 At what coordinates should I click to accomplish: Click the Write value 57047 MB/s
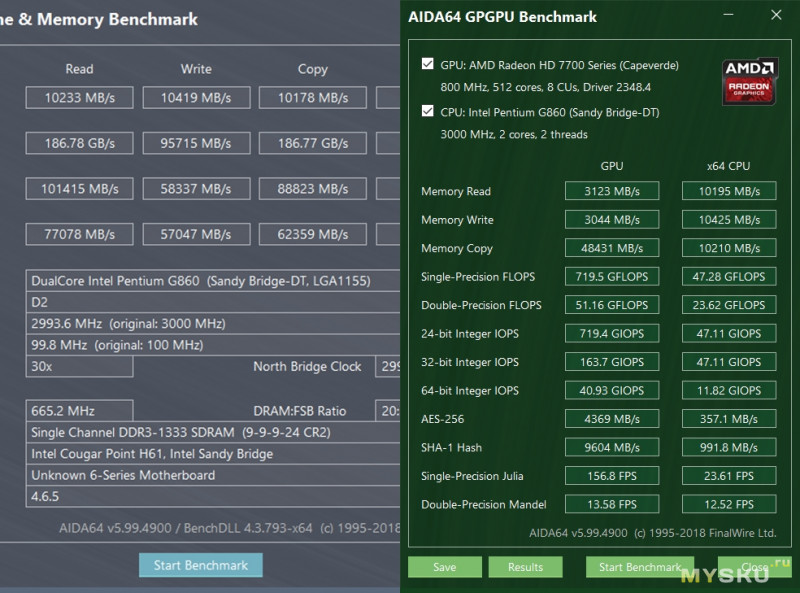click(196, 234)
